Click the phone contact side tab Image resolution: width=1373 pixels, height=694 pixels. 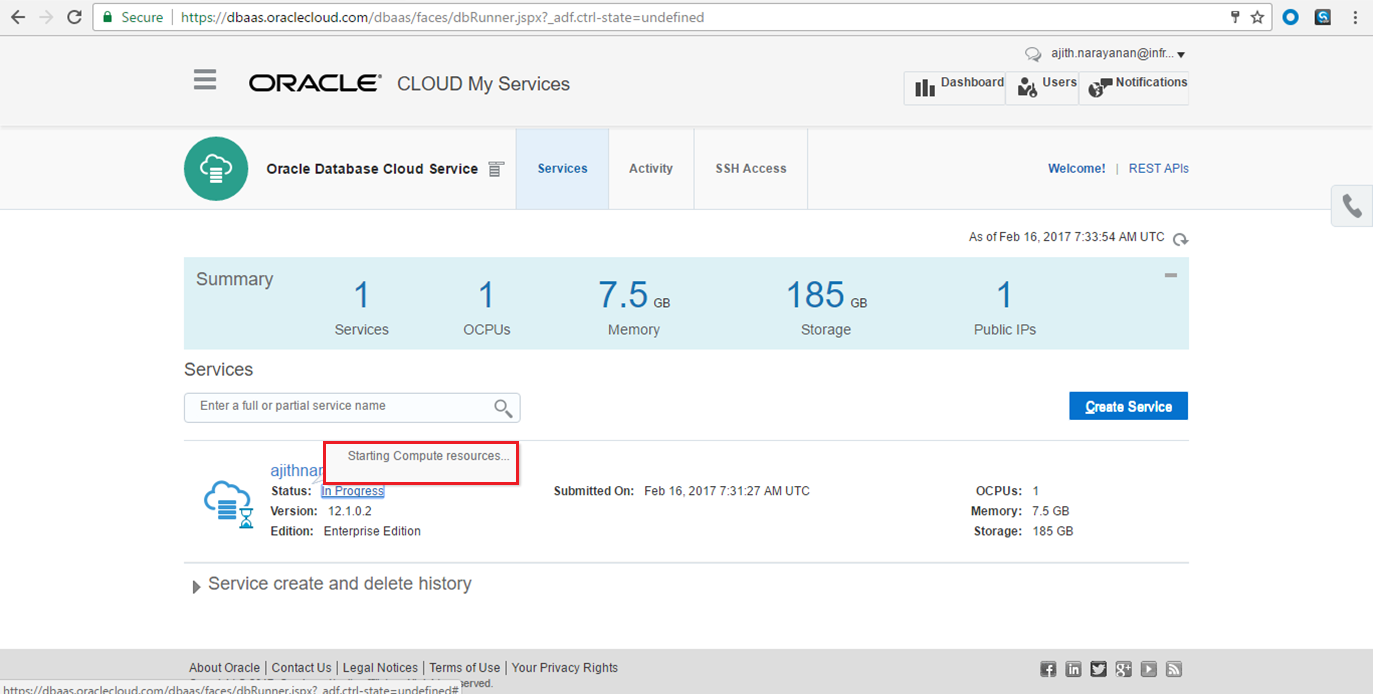pos(1352,206)
